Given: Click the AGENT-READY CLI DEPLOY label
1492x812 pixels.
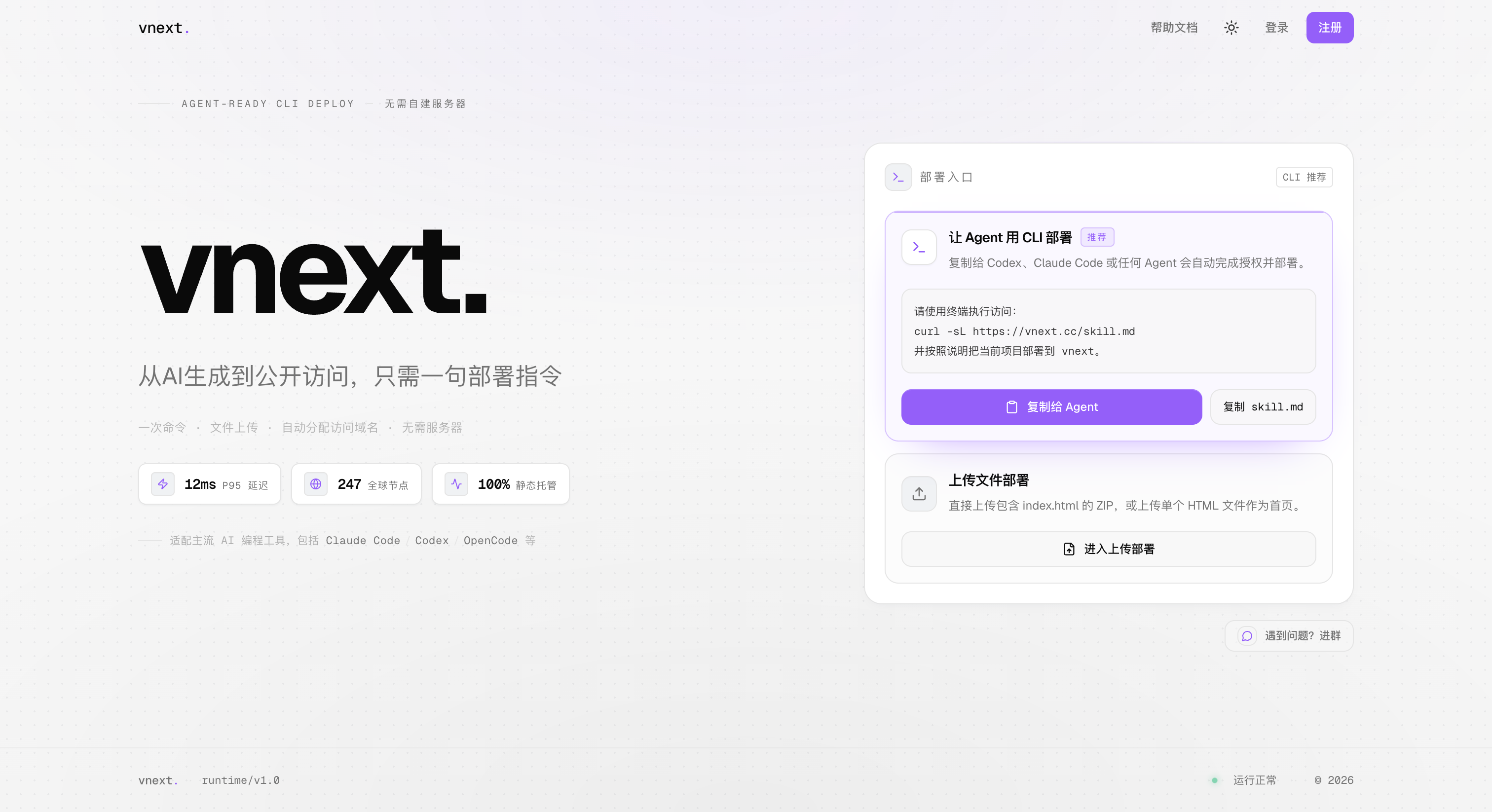Looking at the screenshot, I should [267, 104].
